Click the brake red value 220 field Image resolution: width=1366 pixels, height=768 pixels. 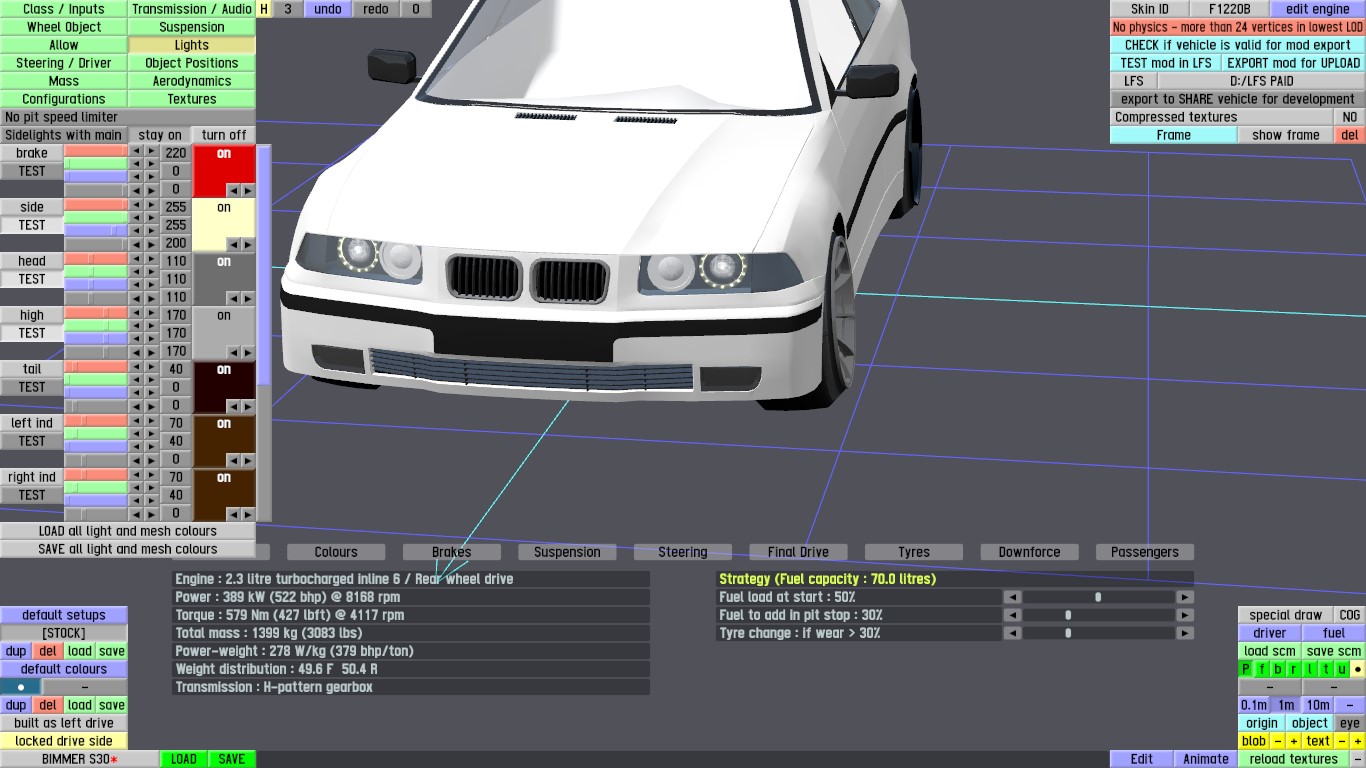tap(176, 153)
